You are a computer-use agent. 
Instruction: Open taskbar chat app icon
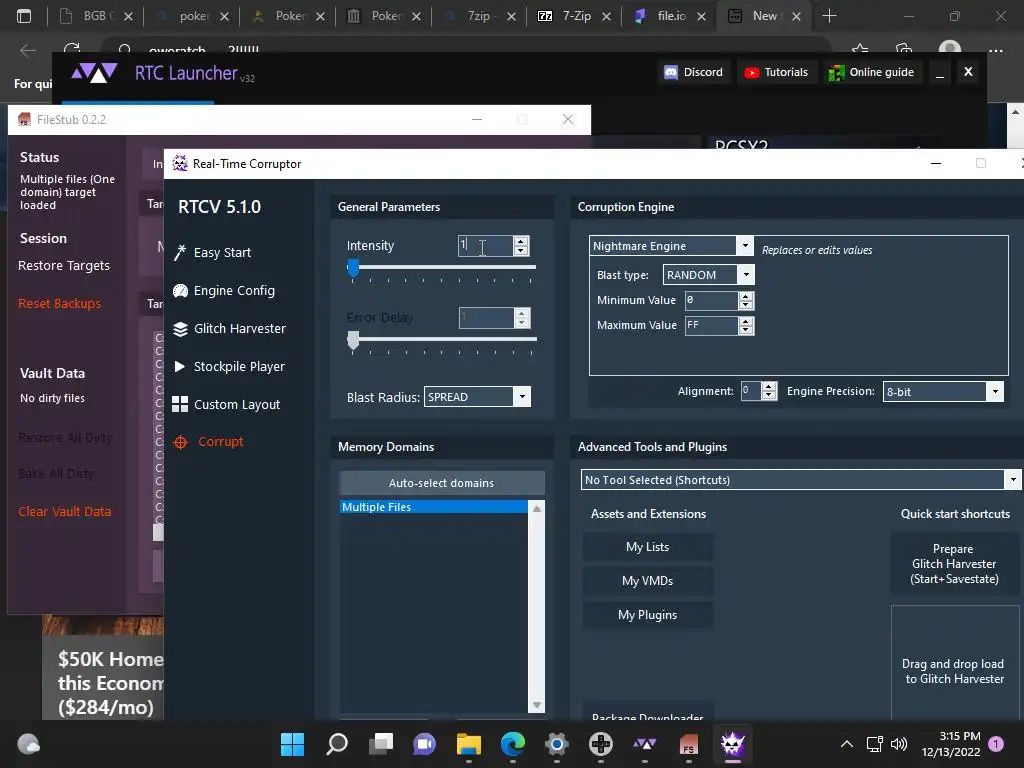tap(424, 744)
